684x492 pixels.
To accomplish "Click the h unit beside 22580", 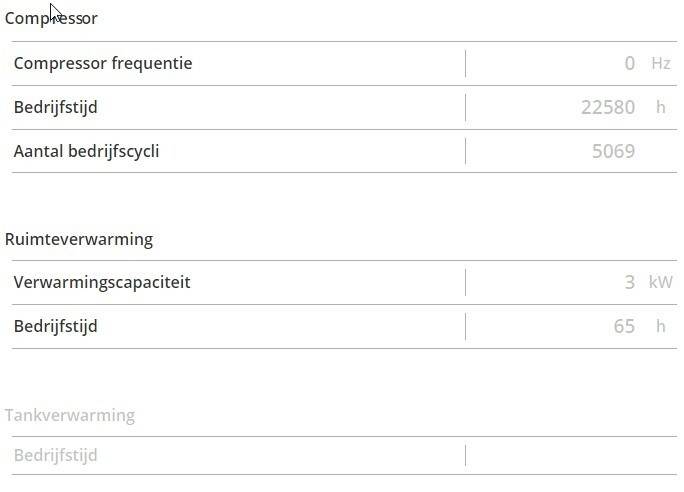I will point(661,108).
